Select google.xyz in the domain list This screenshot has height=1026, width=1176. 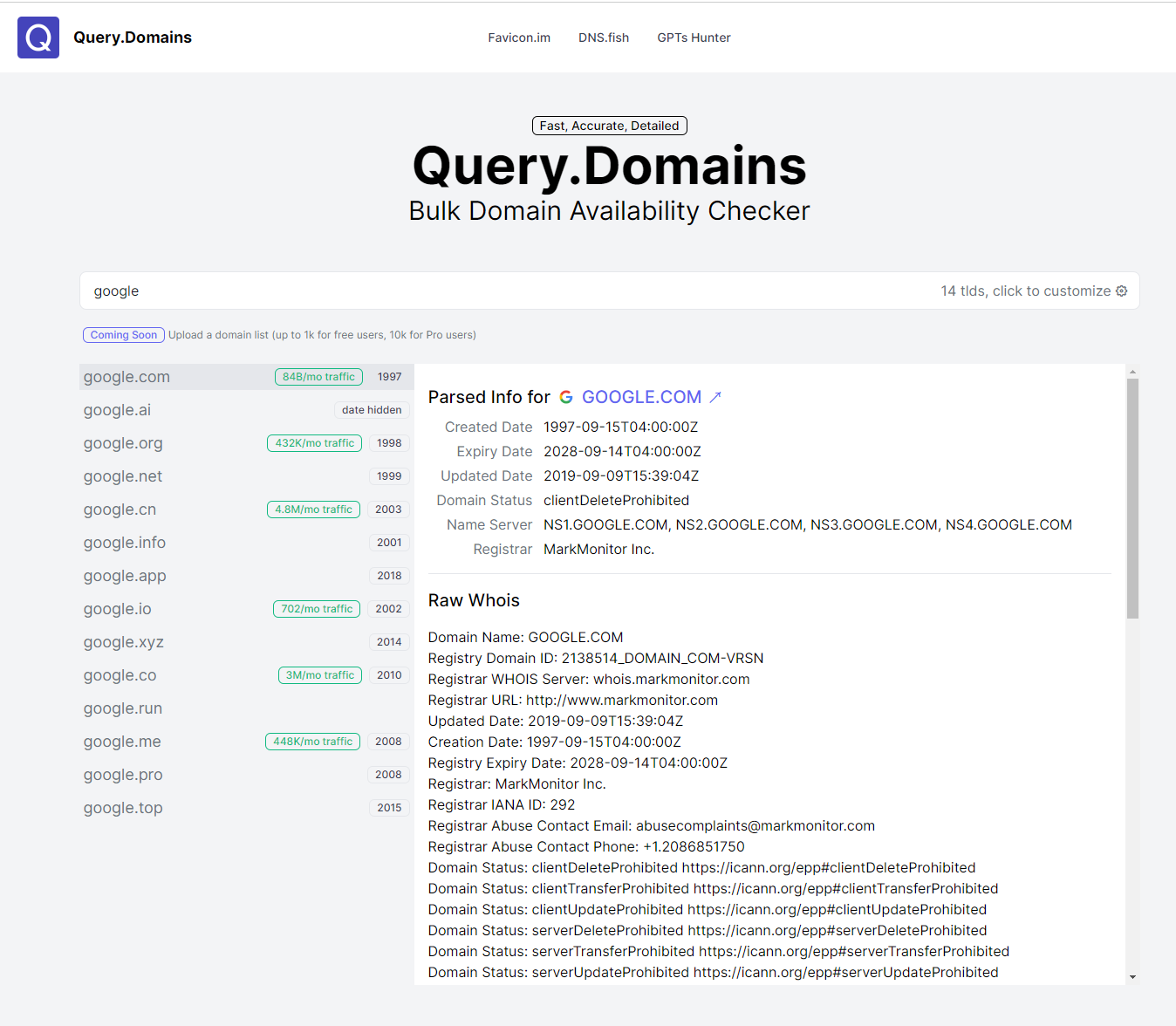pos(247,642)
